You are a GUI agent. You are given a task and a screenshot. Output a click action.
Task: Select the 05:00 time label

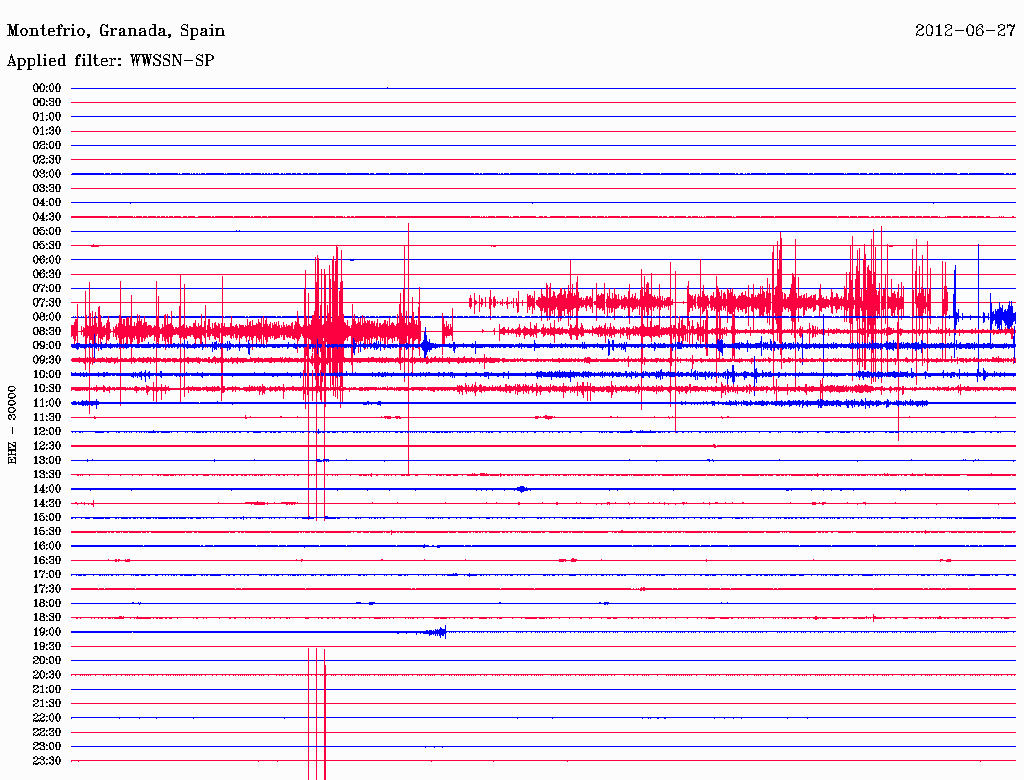pyautogui.click(x=47, y=231)
